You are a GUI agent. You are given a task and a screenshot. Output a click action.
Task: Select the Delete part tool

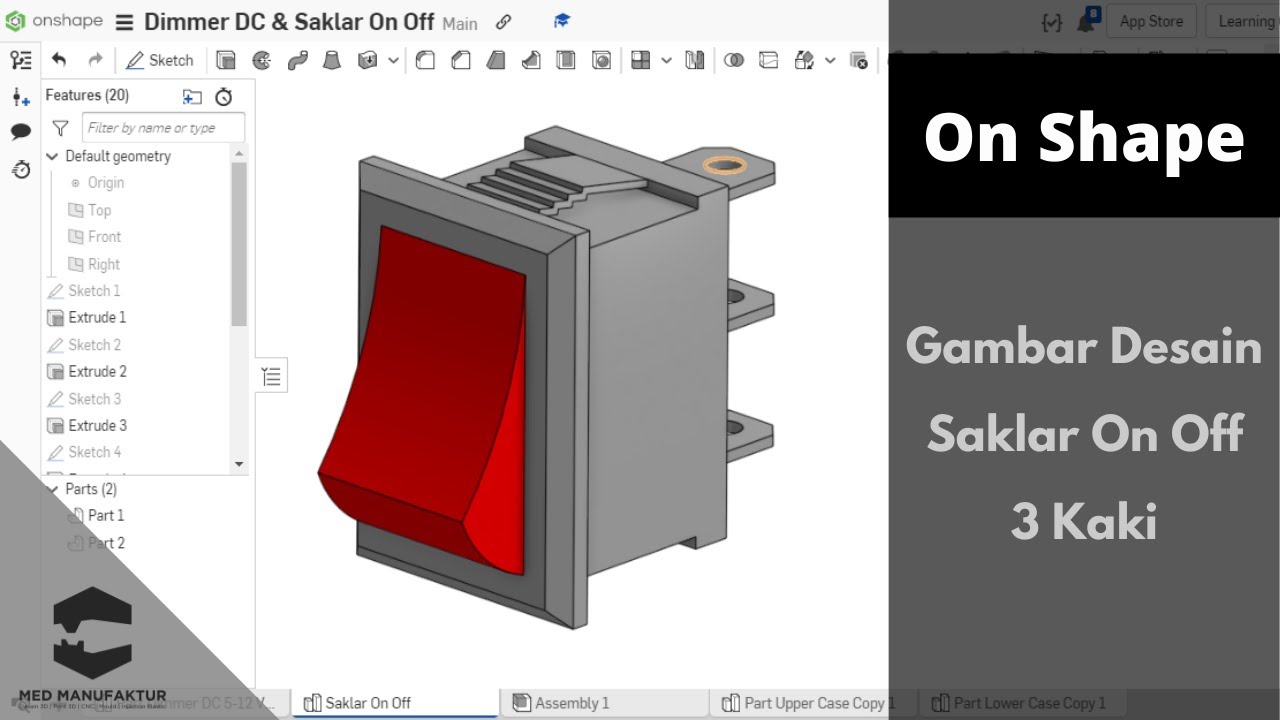tap(858, 60)
